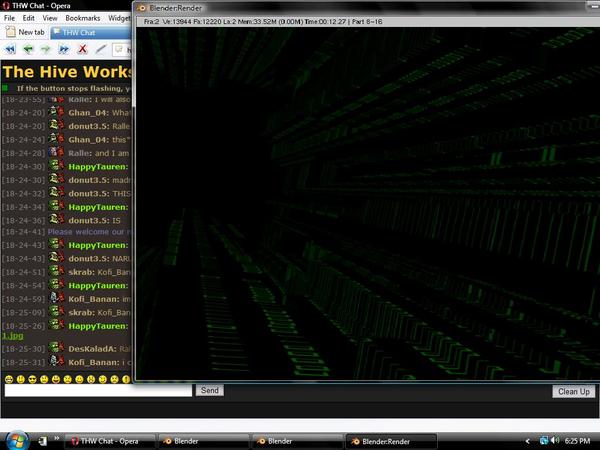600x450 pixels.
Task: Open the Windows Start orb
Action: pos(17,440)
